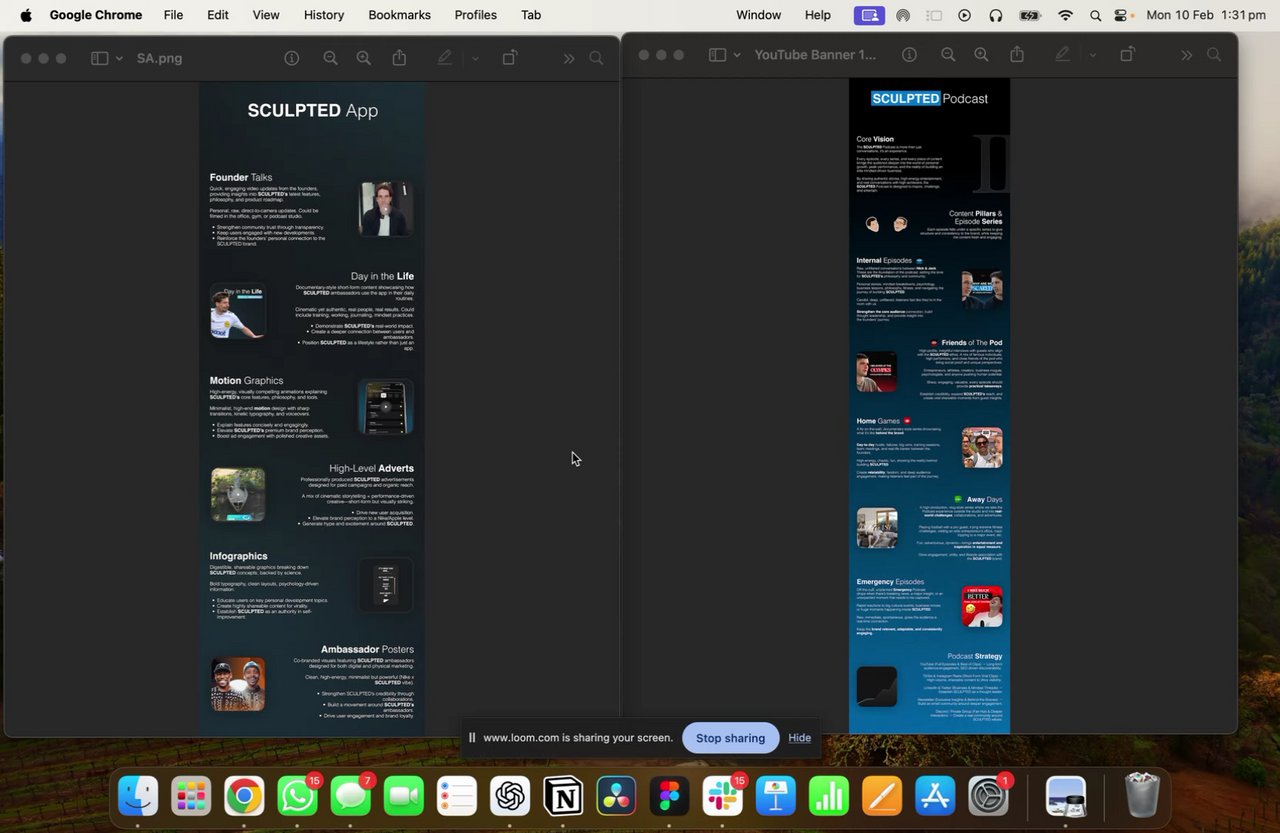Open Preview from the Dock
The image size is (1280, 833).
pos(1066,796)
